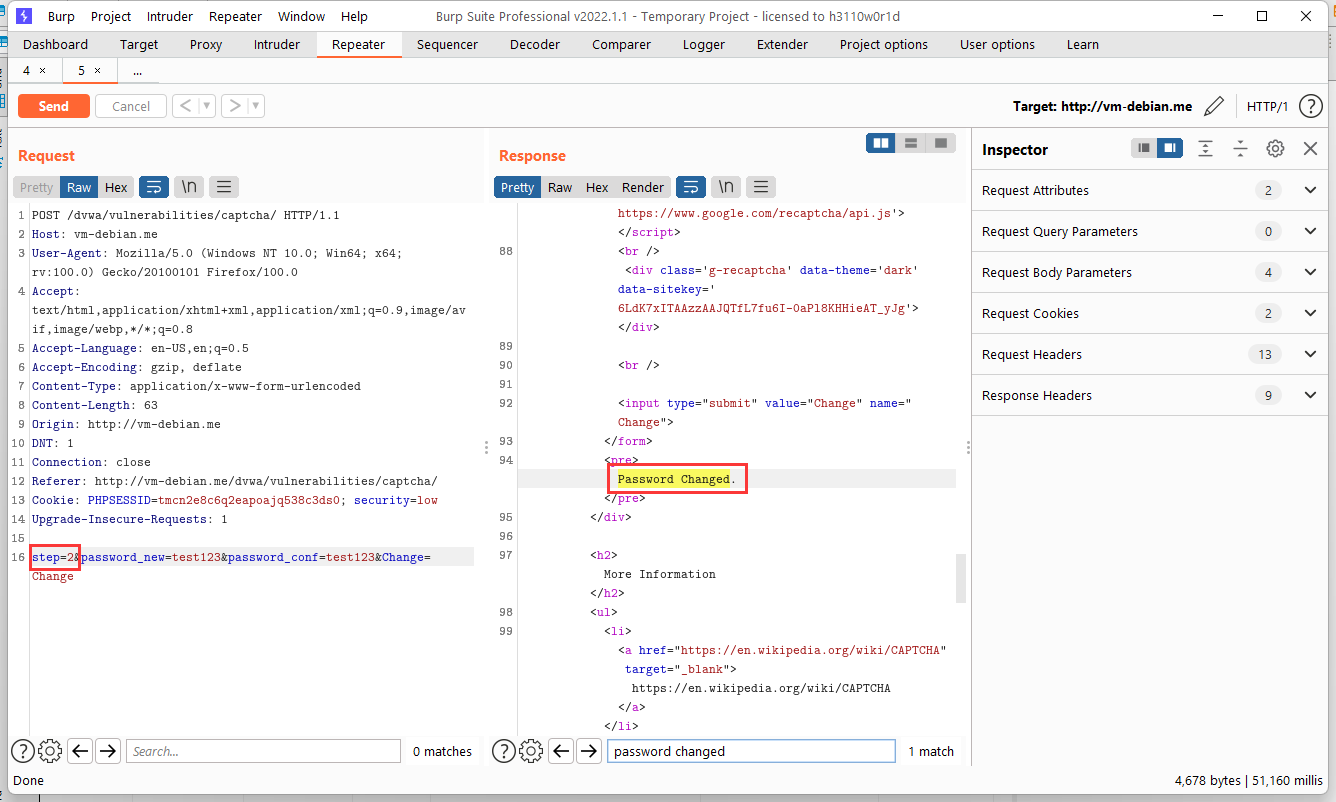Open Repeater help question mark icon
1336x802 pixels.
pos(1310,106)
